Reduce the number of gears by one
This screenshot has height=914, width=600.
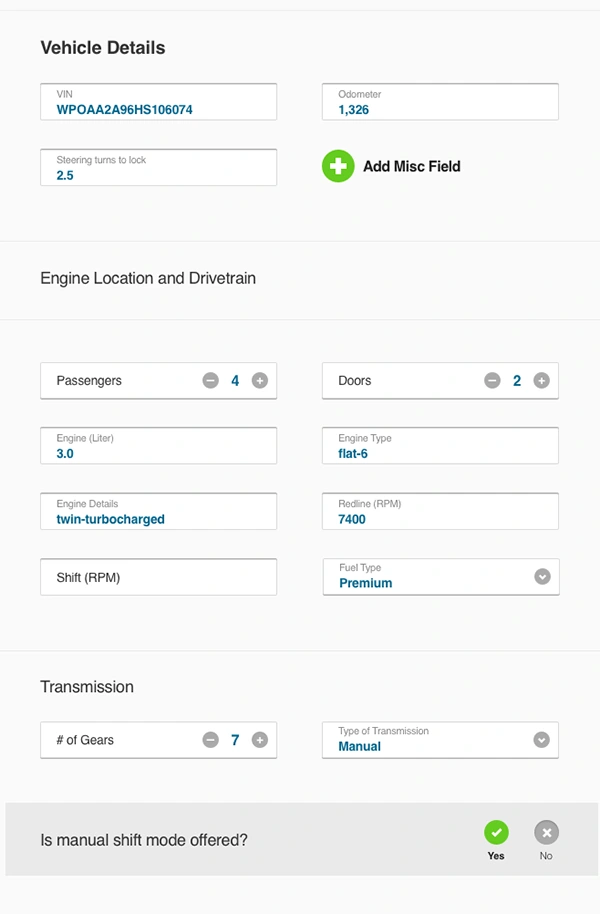[210, 740]
